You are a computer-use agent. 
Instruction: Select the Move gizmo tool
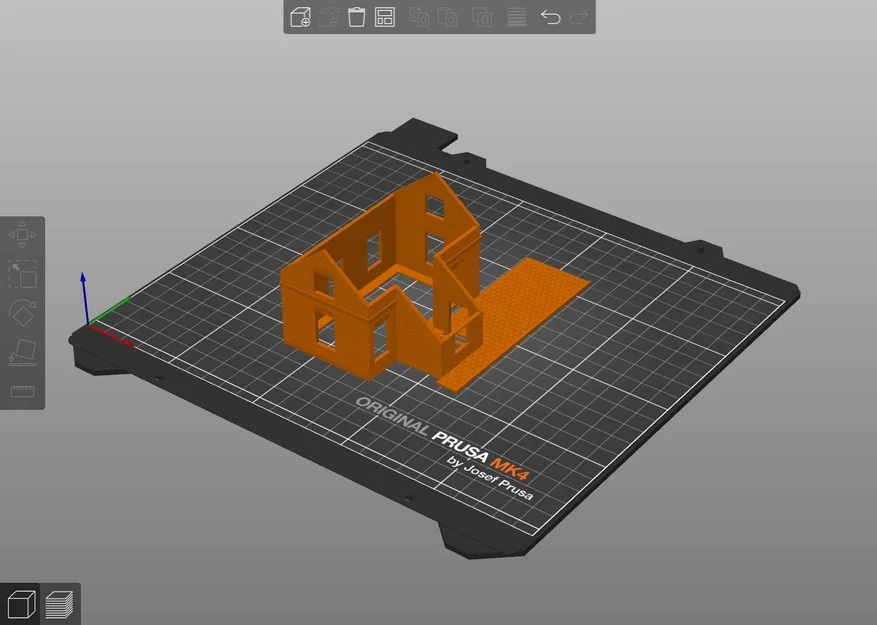point(22,234)
